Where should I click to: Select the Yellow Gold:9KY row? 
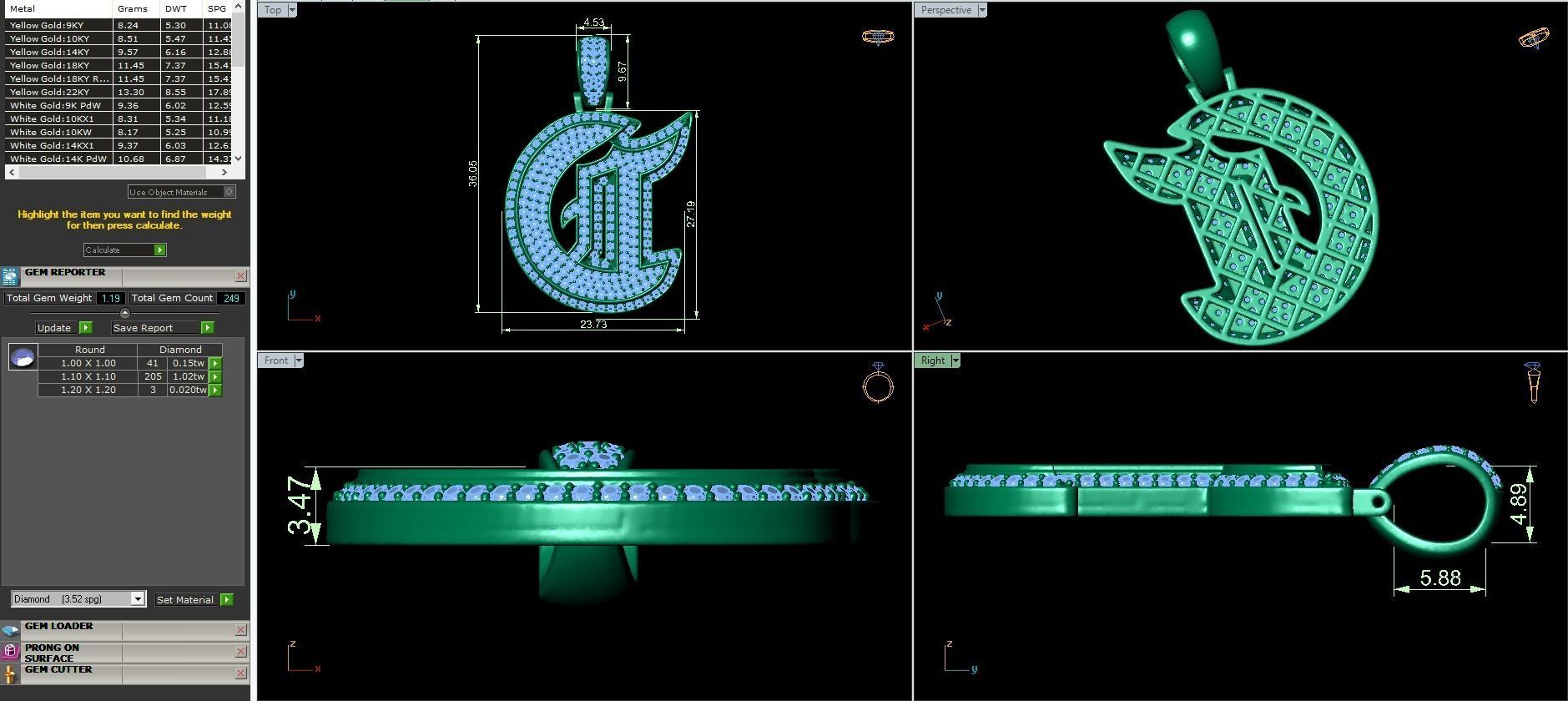point(118,25)
